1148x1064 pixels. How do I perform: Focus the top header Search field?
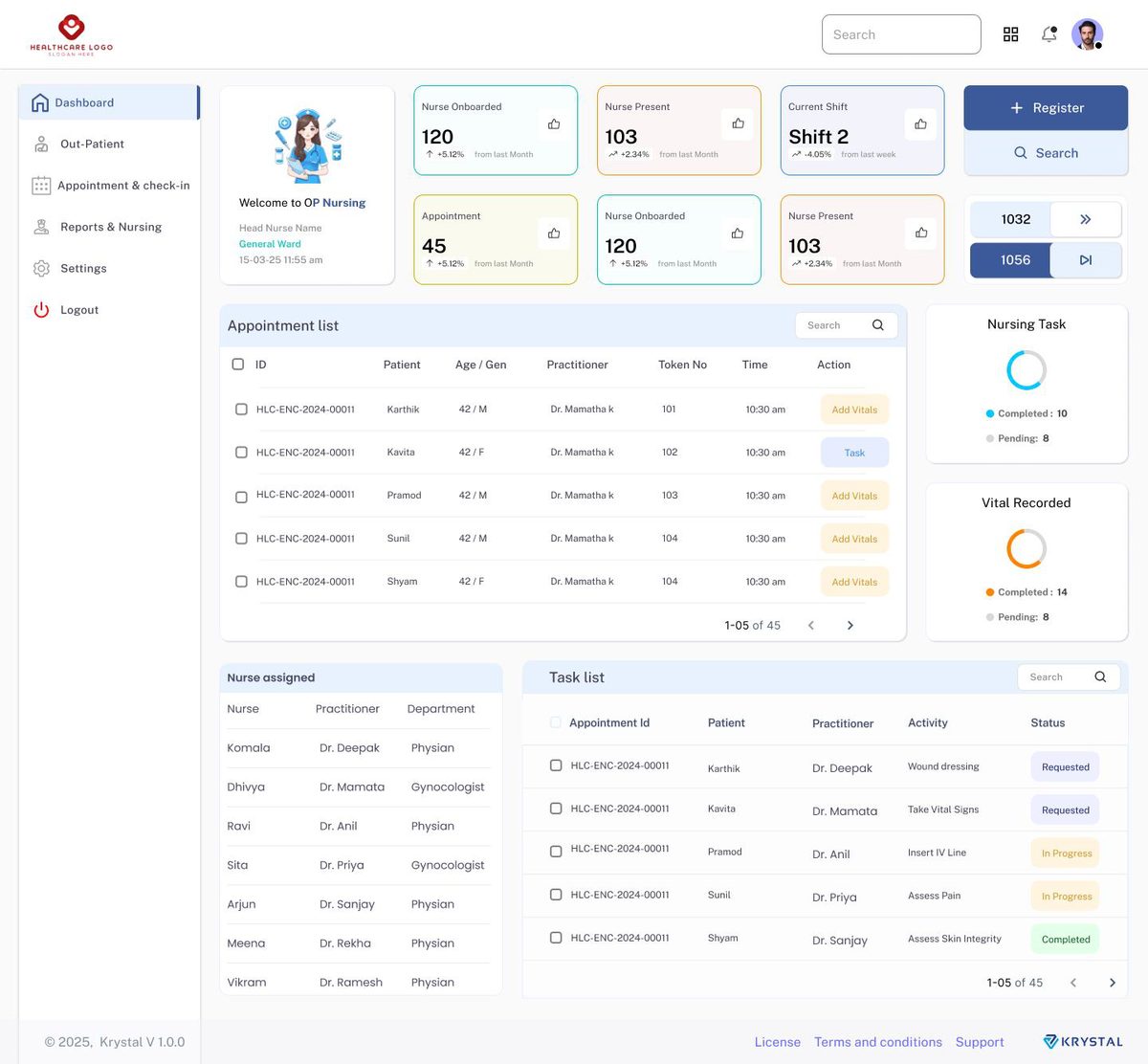[x=901, y=34]
